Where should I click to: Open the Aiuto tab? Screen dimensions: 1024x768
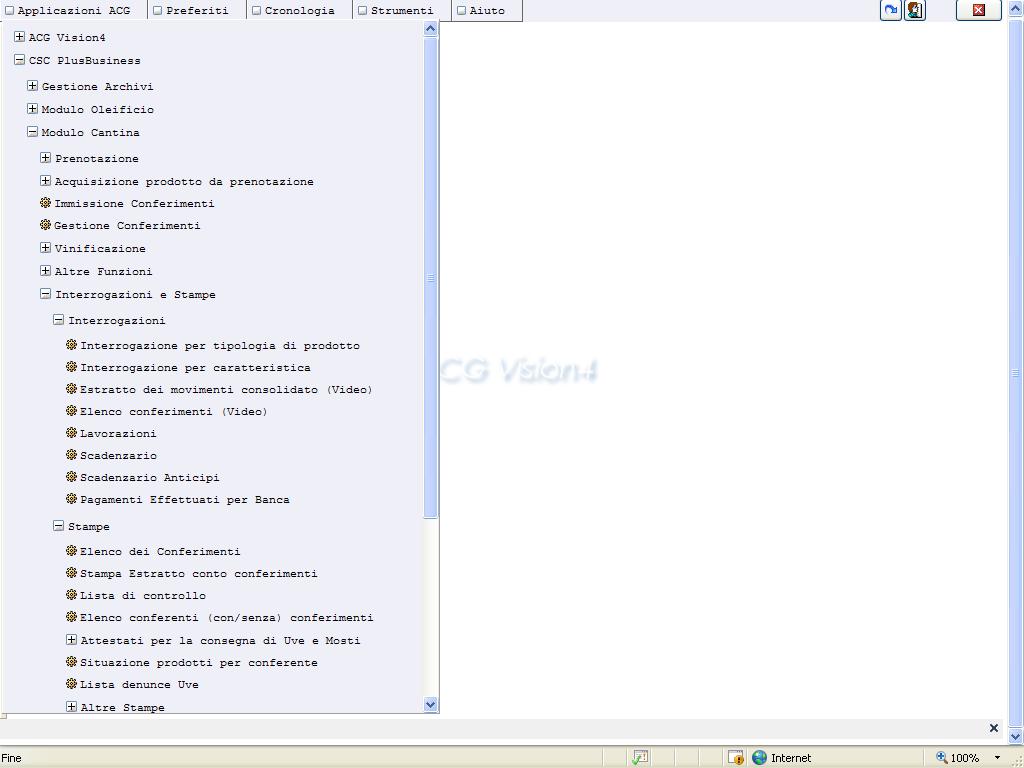(x=487, y=11)
